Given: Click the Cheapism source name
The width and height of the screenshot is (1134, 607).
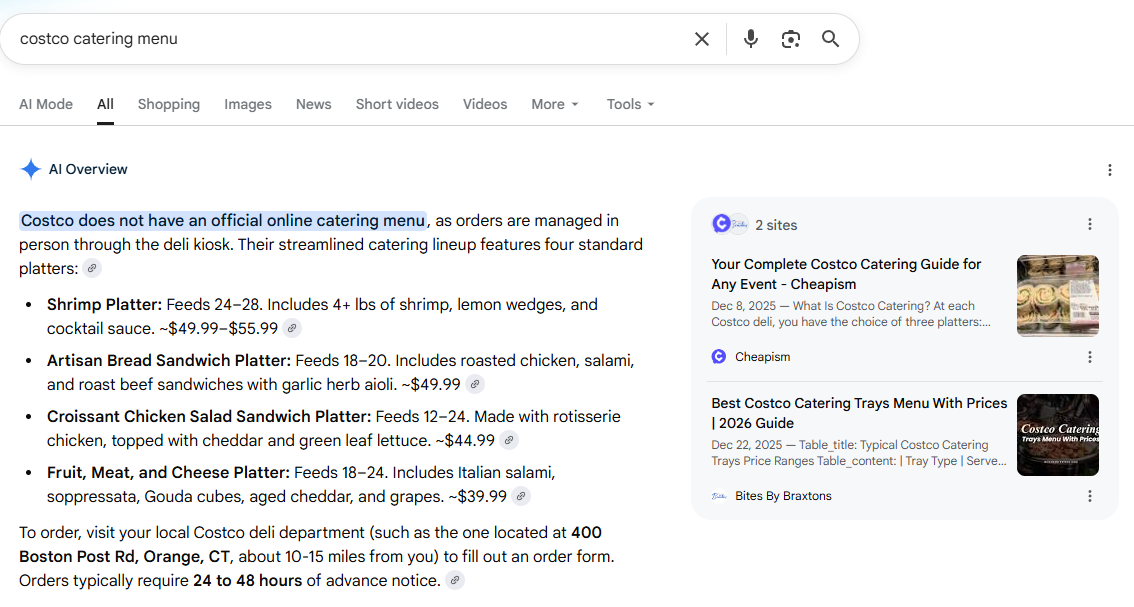Looking at the screenshot, I should tap(762, 357).
